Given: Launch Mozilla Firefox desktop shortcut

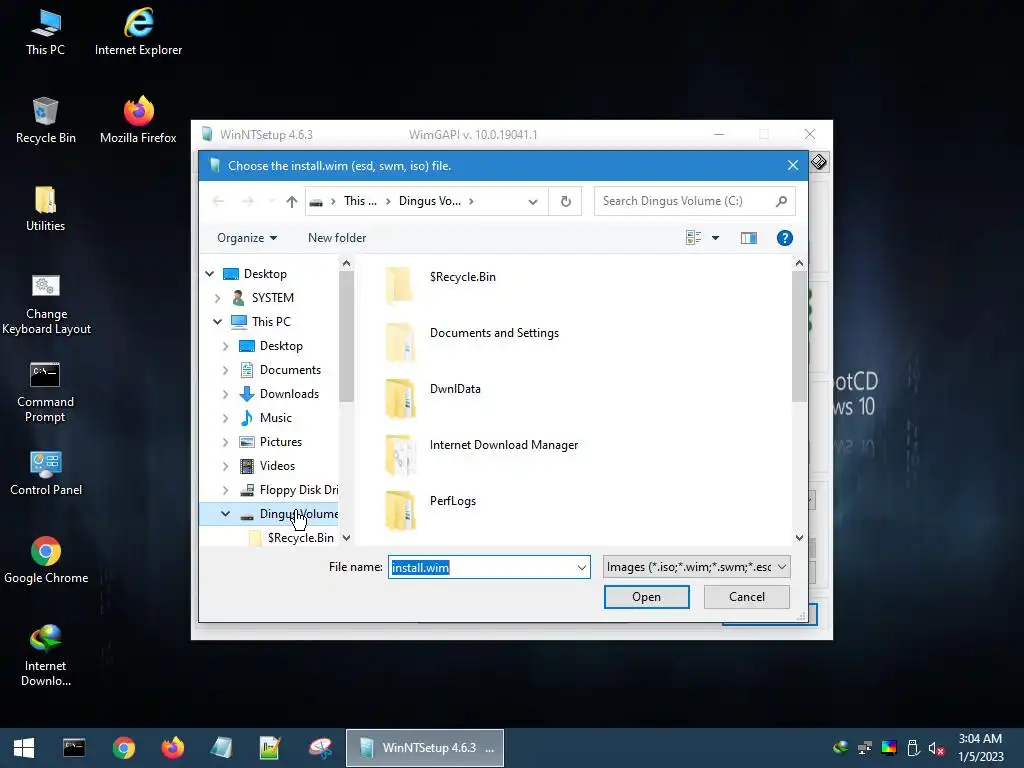Looking at the screenshot, I should (x=138, y=121).
